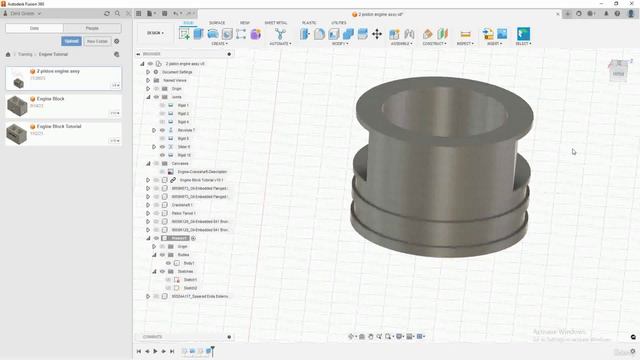This screenshot has width=640, height=360.
Task: Expand the Document Settings node
Action: pos(148,72)
